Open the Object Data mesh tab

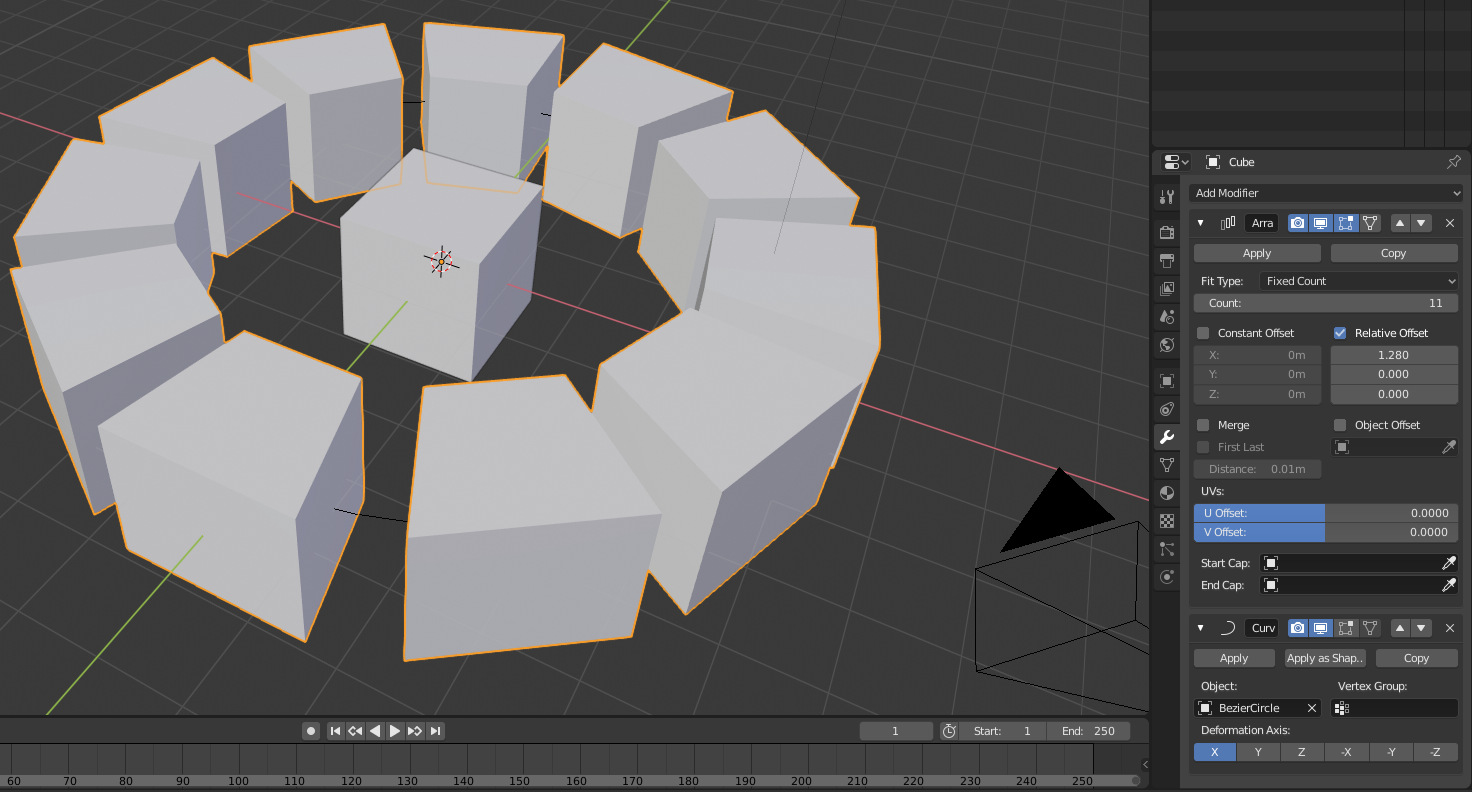1166,465
